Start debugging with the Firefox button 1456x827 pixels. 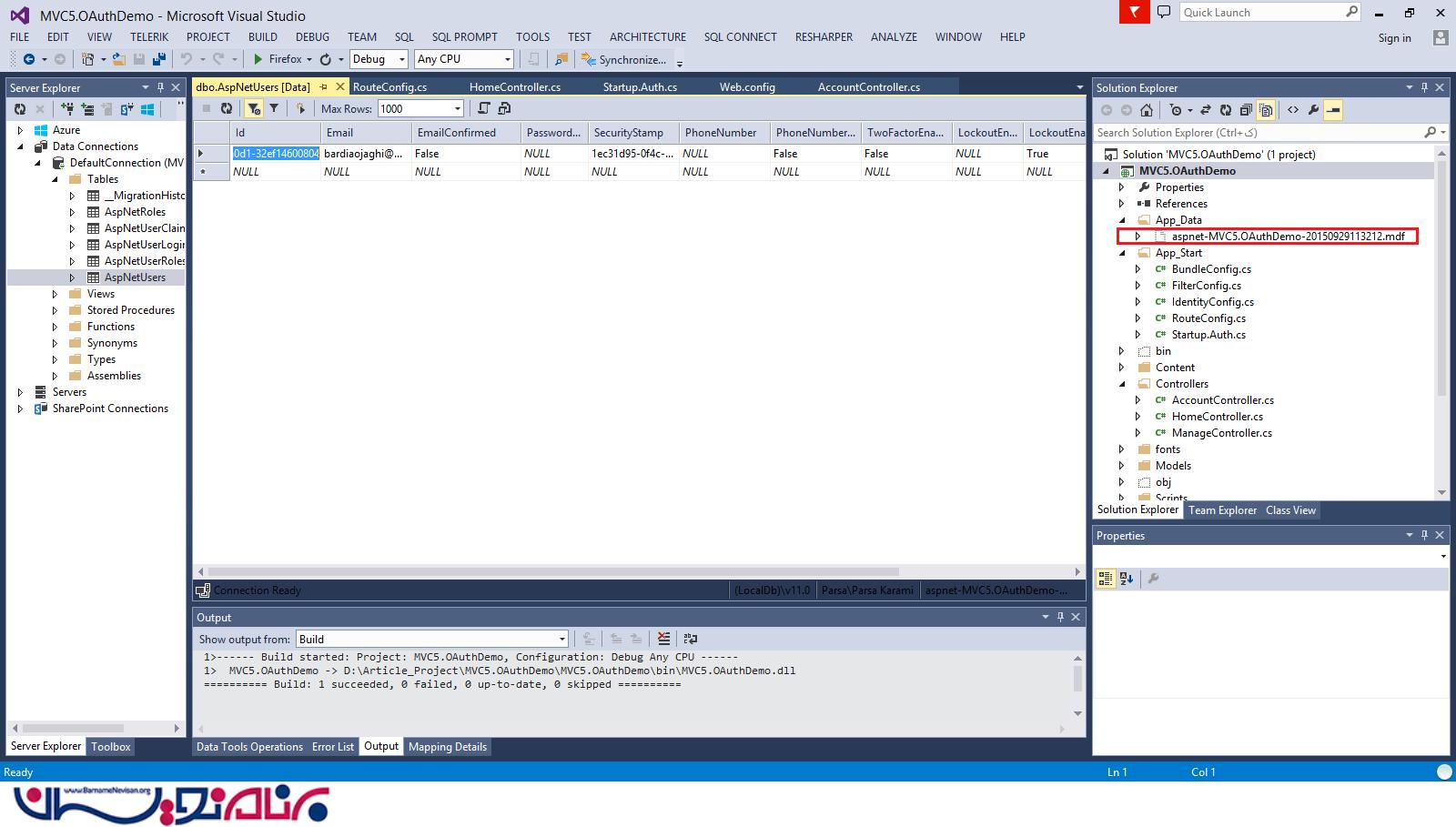tap(277, 59)
